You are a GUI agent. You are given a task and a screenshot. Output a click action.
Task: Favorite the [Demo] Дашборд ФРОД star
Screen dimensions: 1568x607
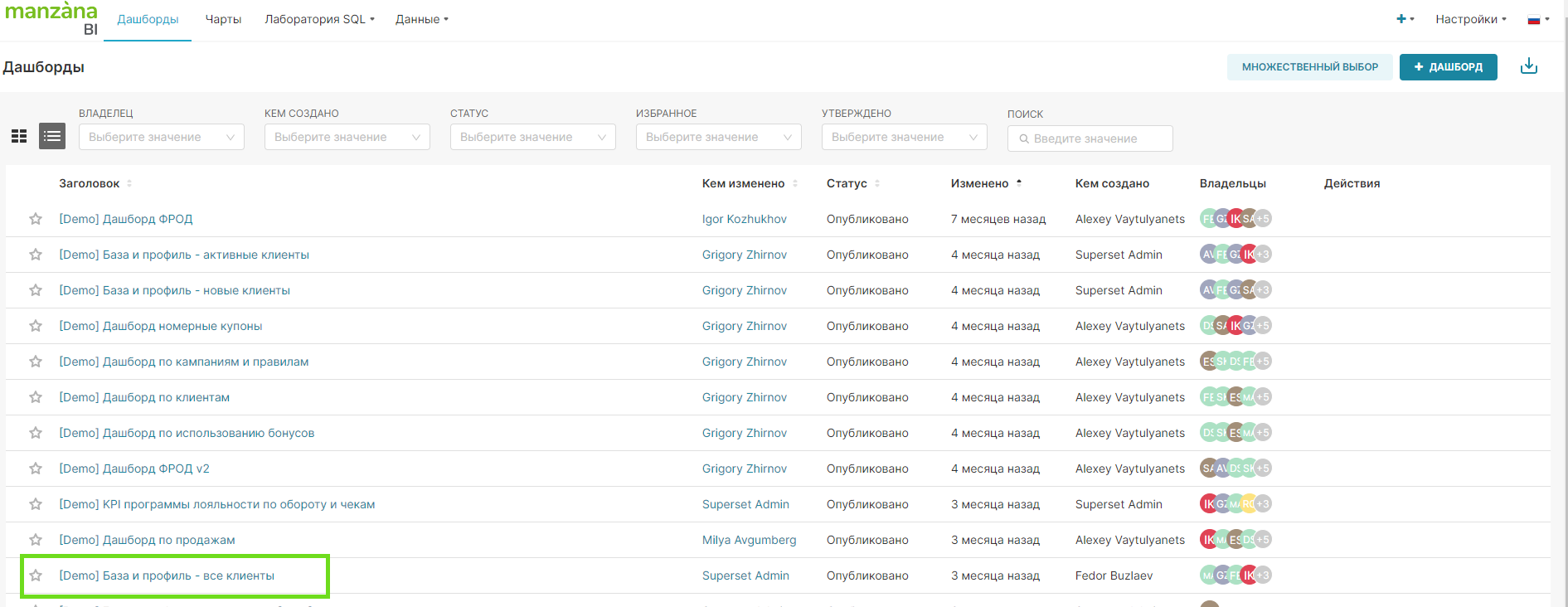tap(36, 219)
